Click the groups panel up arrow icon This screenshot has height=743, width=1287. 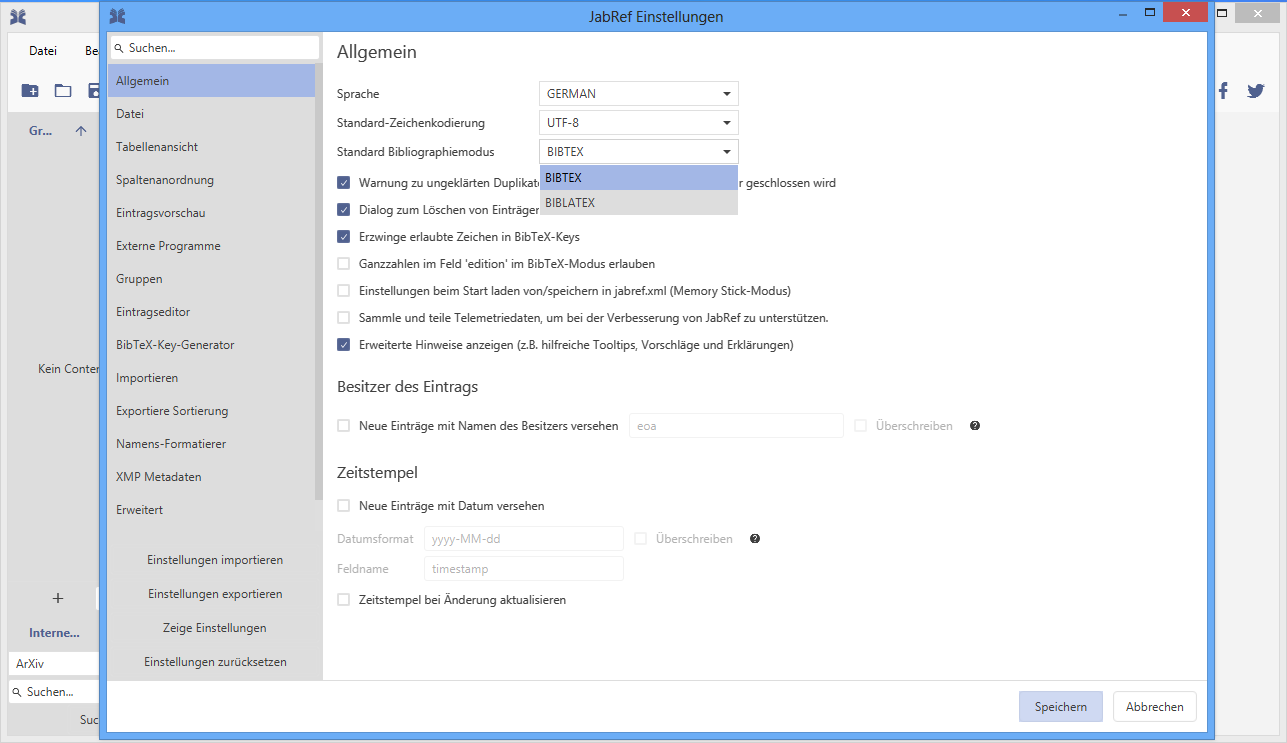coord(81,131)
